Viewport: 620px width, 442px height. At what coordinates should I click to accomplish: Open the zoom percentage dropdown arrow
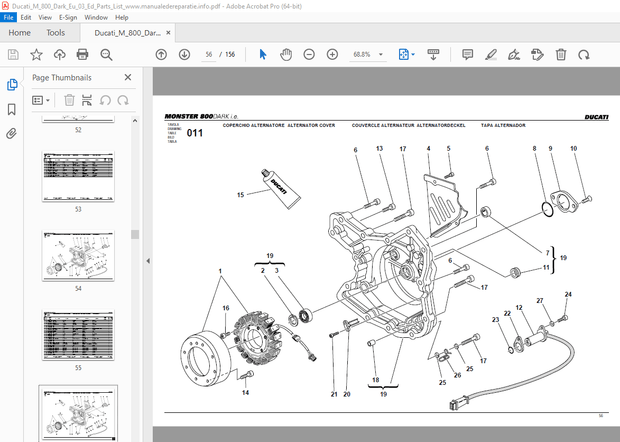pyautogui.click(x=381, y=55)
